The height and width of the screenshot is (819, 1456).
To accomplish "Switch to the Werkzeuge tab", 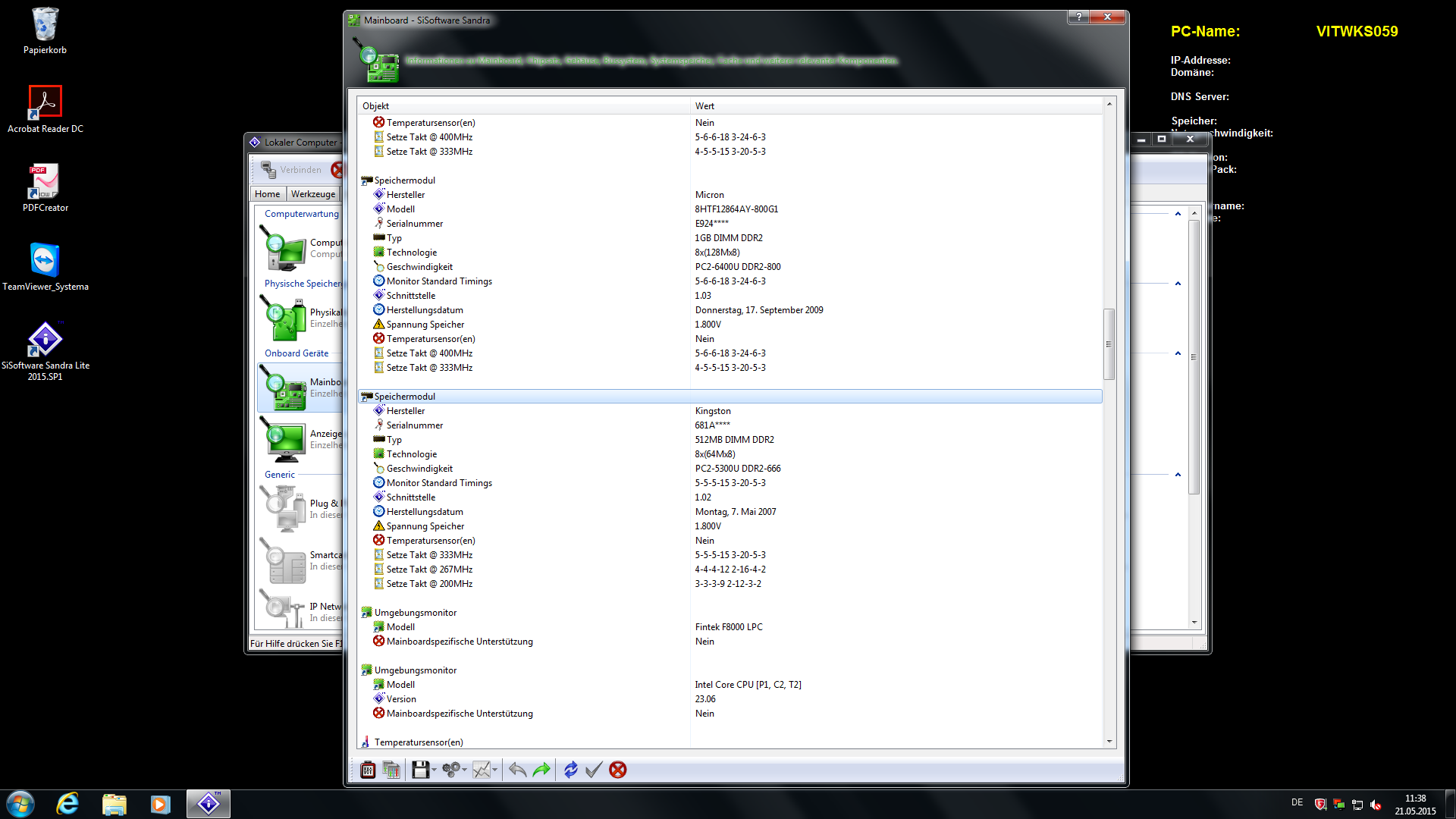I will (x=312, y=194).
